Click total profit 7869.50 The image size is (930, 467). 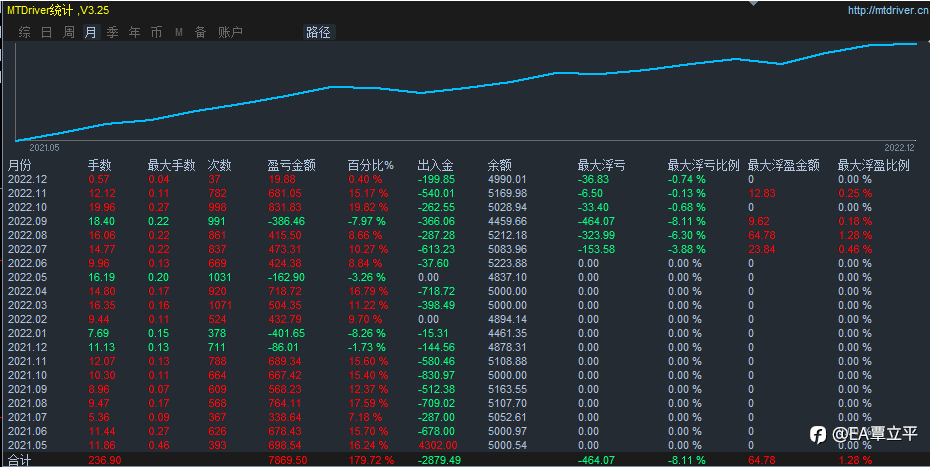(288, 460)
